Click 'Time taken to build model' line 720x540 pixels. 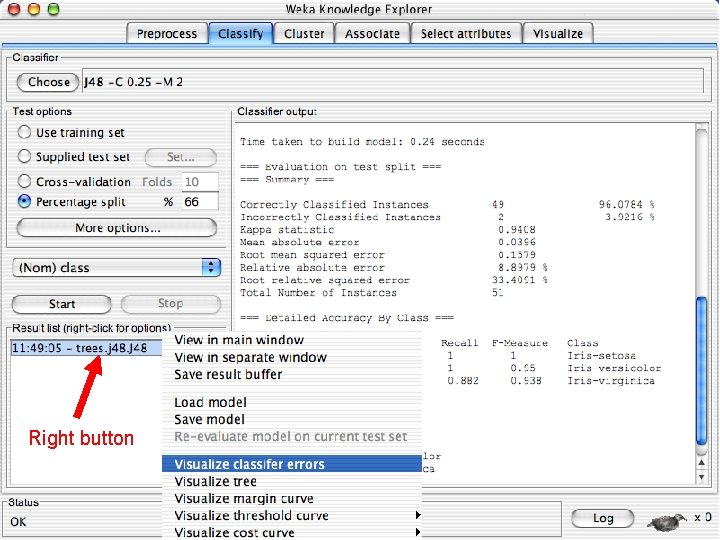(362, 141)
